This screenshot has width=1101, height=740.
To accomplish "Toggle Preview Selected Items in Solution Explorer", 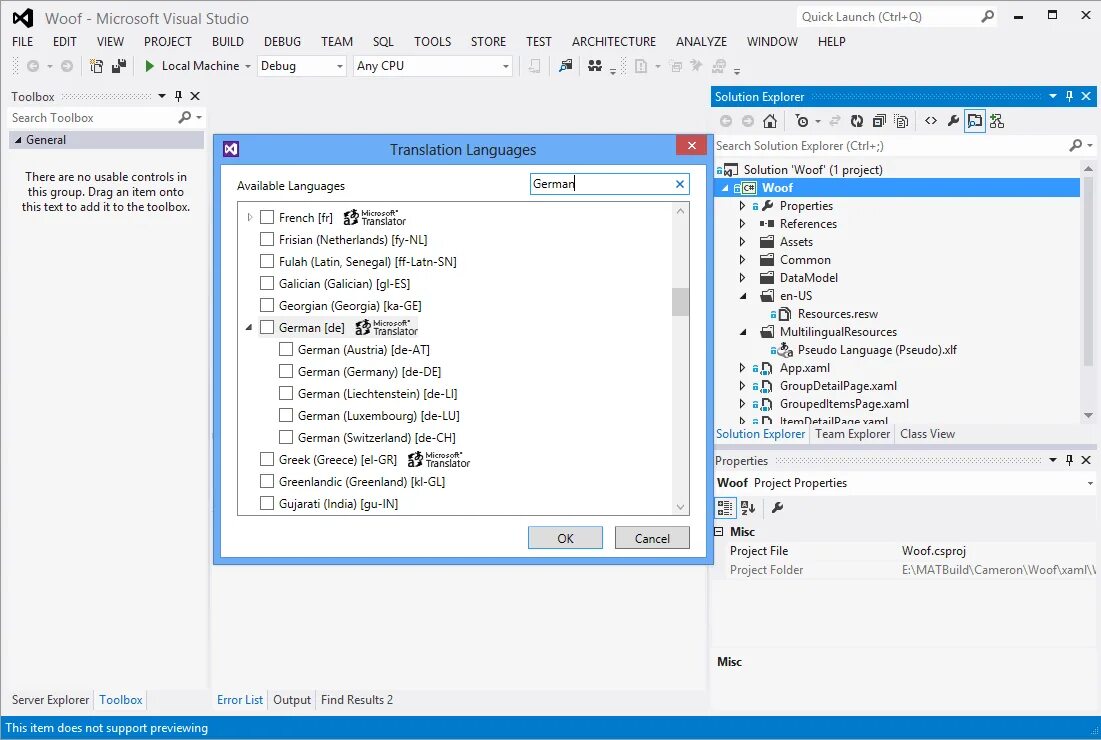I will pyautogui.click(x=975, y=121).
